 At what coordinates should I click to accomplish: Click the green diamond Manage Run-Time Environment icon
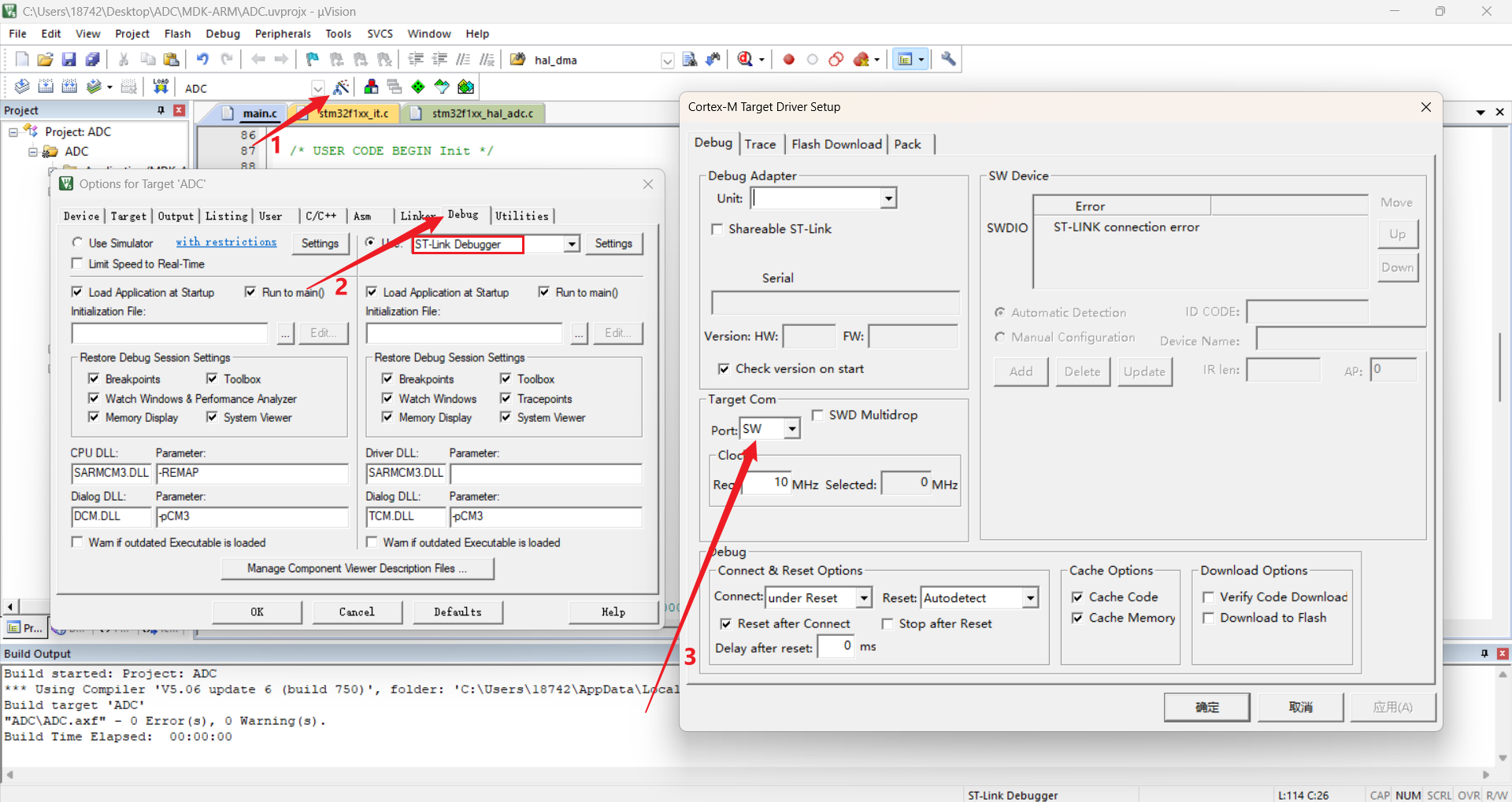click(418, 87)
